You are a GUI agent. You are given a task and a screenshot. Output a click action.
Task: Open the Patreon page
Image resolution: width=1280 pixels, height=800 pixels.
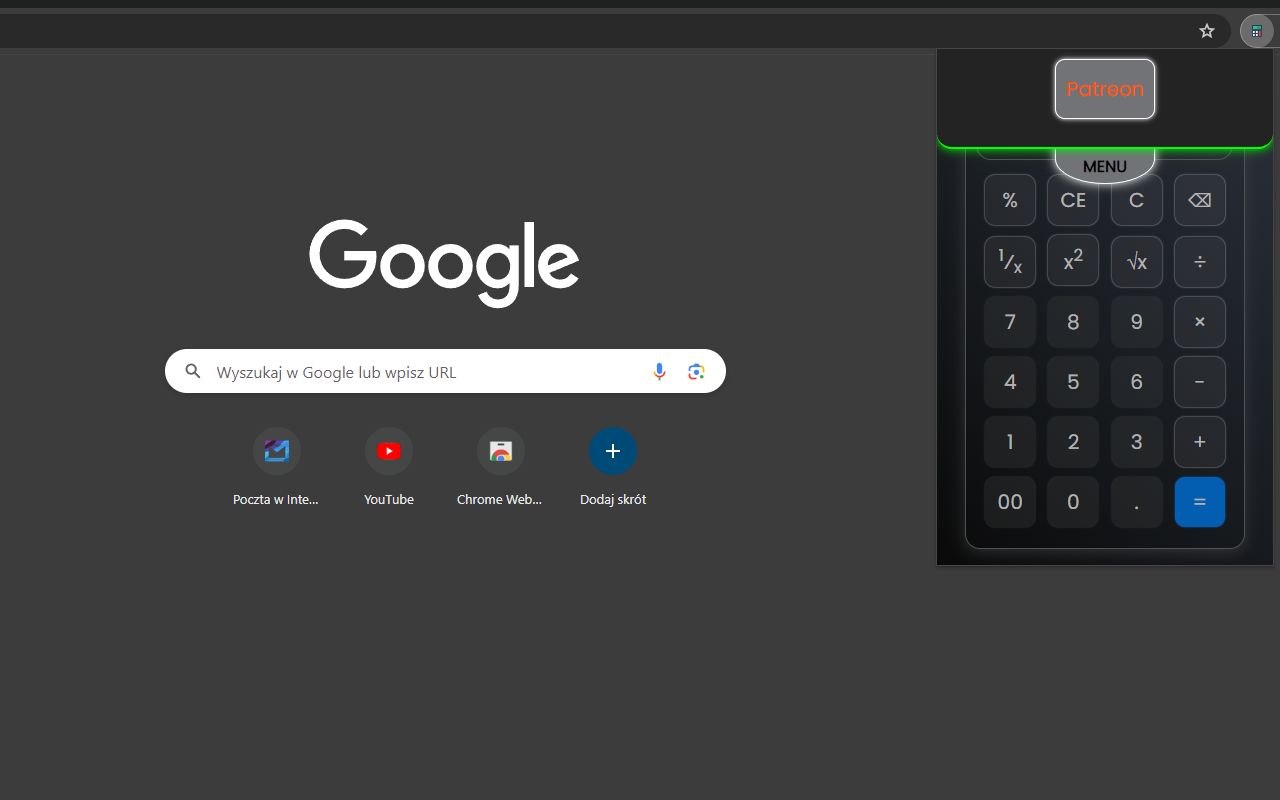[1104, 89]
